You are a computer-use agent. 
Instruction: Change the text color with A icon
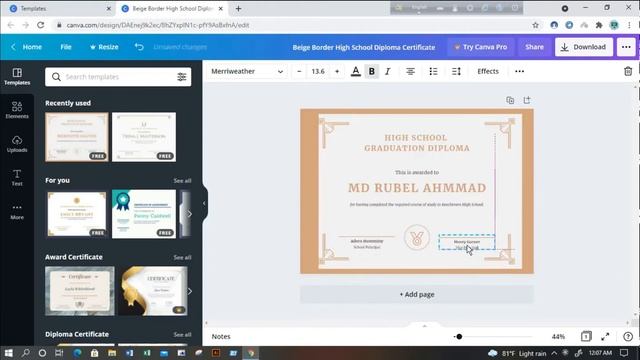pos(356,71)
